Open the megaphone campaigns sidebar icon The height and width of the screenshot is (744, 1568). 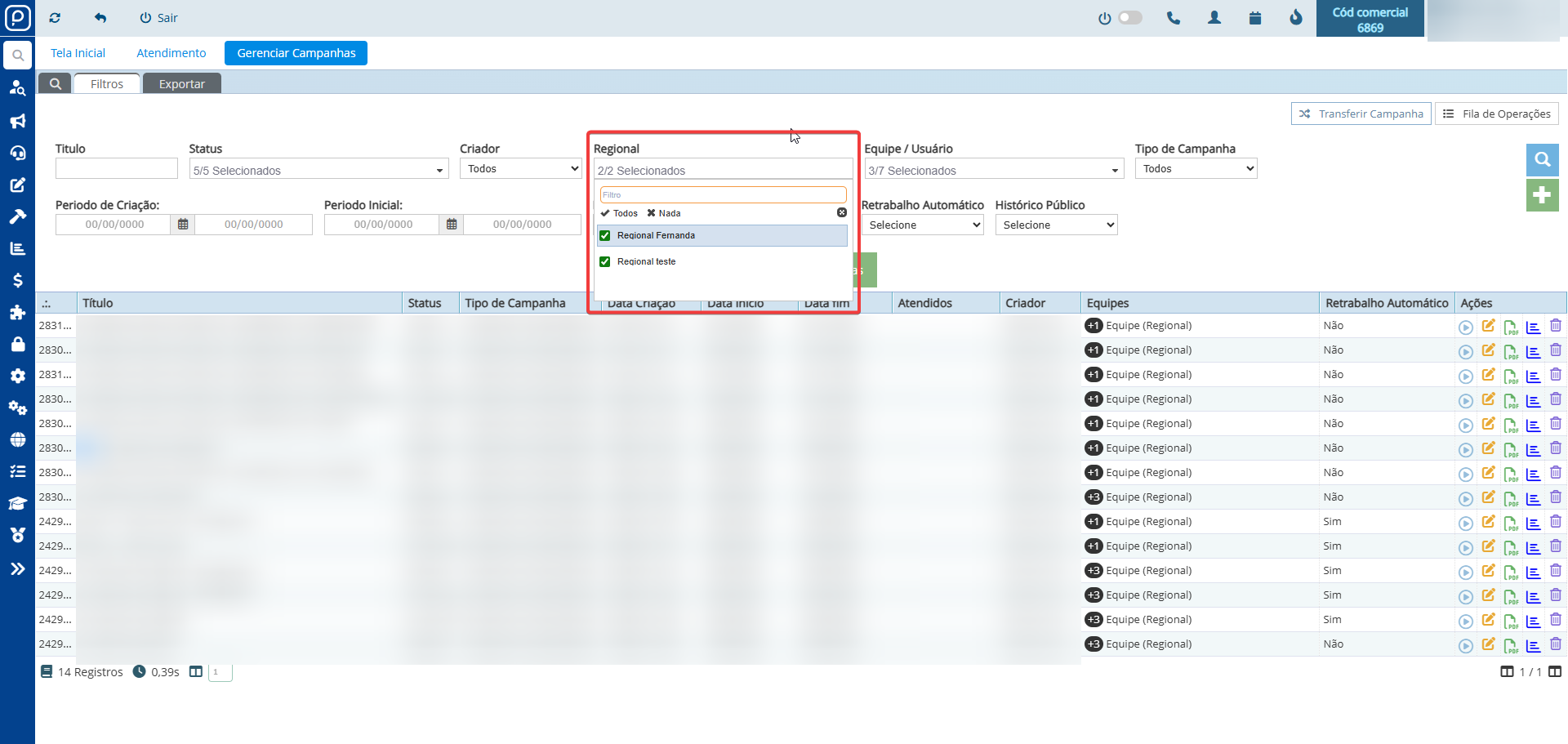tap(17, 121)
